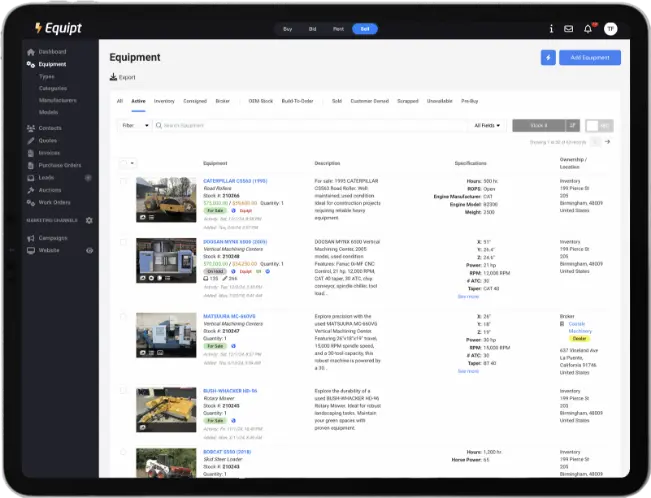Image resolution: width=651 pixels, height=498 pixels.
Task: Click the lightning bolt quick action button
Action: (548, 58)
